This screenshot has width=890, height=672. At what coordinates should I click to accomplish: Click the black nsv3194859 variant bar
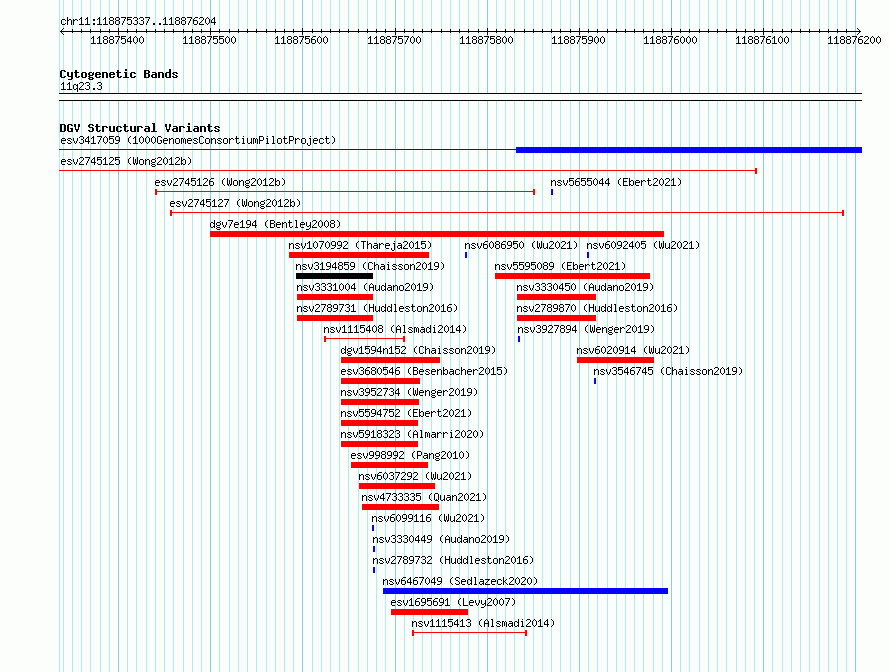[334, 276]
